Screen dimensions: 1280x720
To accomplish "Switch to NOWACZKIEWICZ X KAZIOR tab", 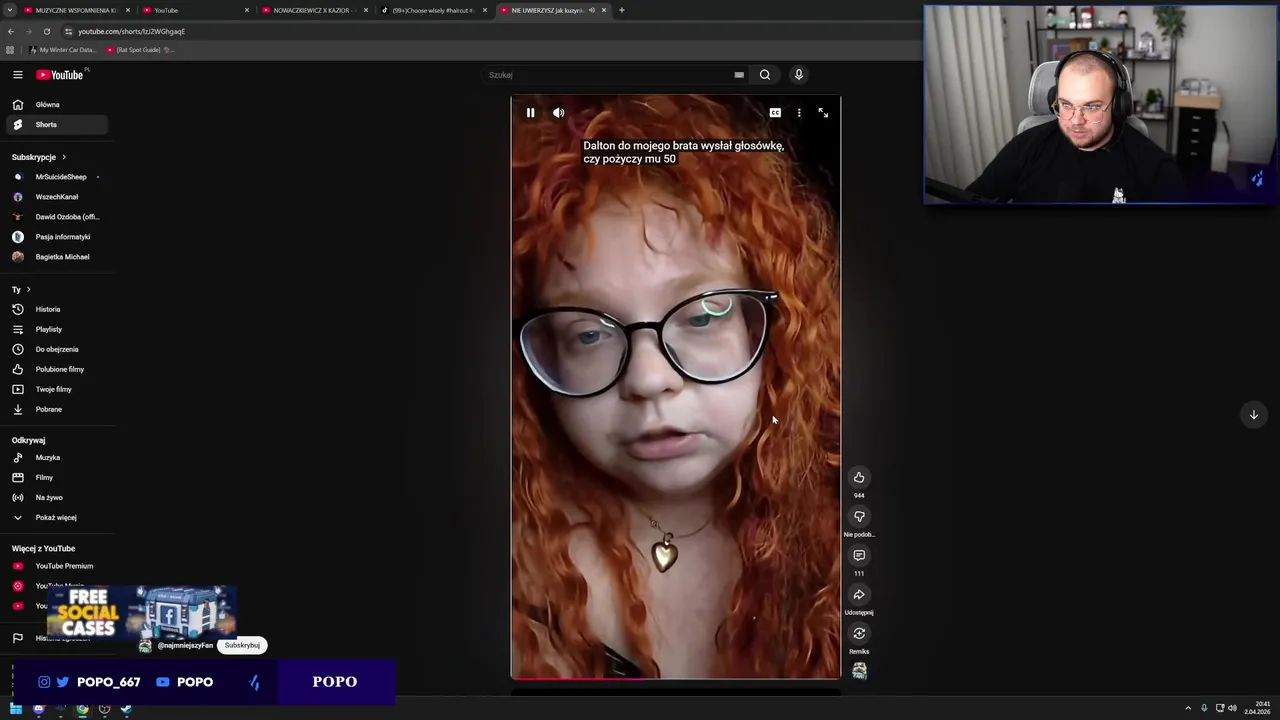I will (x=314, y=10).
